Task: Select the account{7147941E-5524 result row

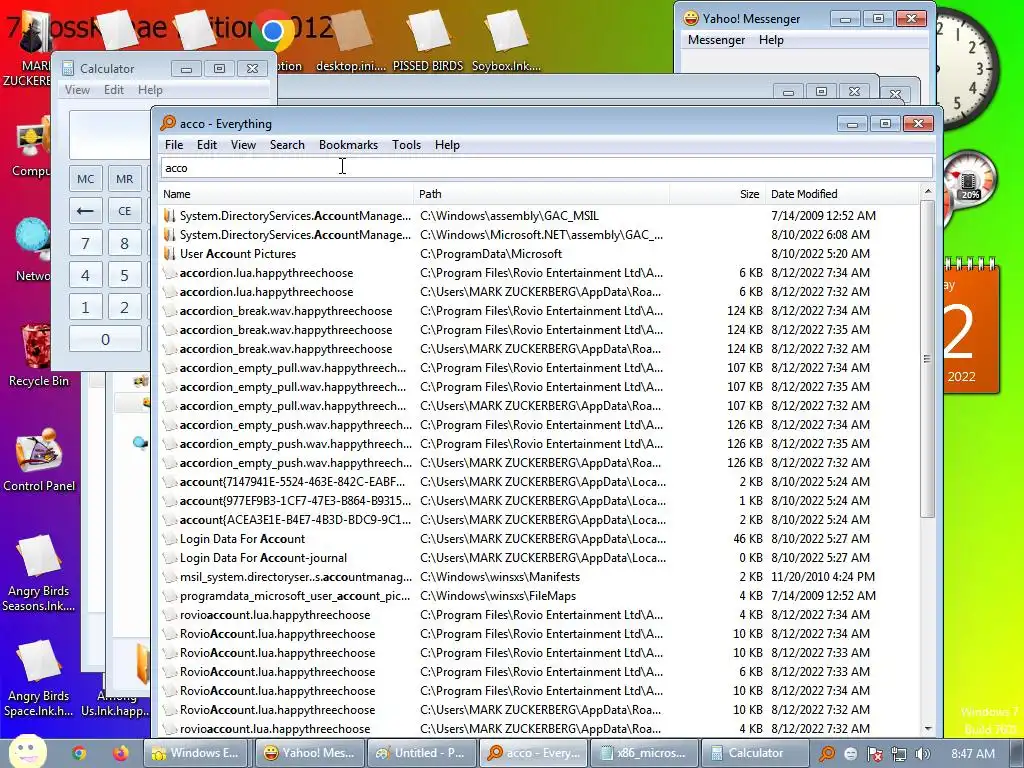Action: tap(539, 482)
